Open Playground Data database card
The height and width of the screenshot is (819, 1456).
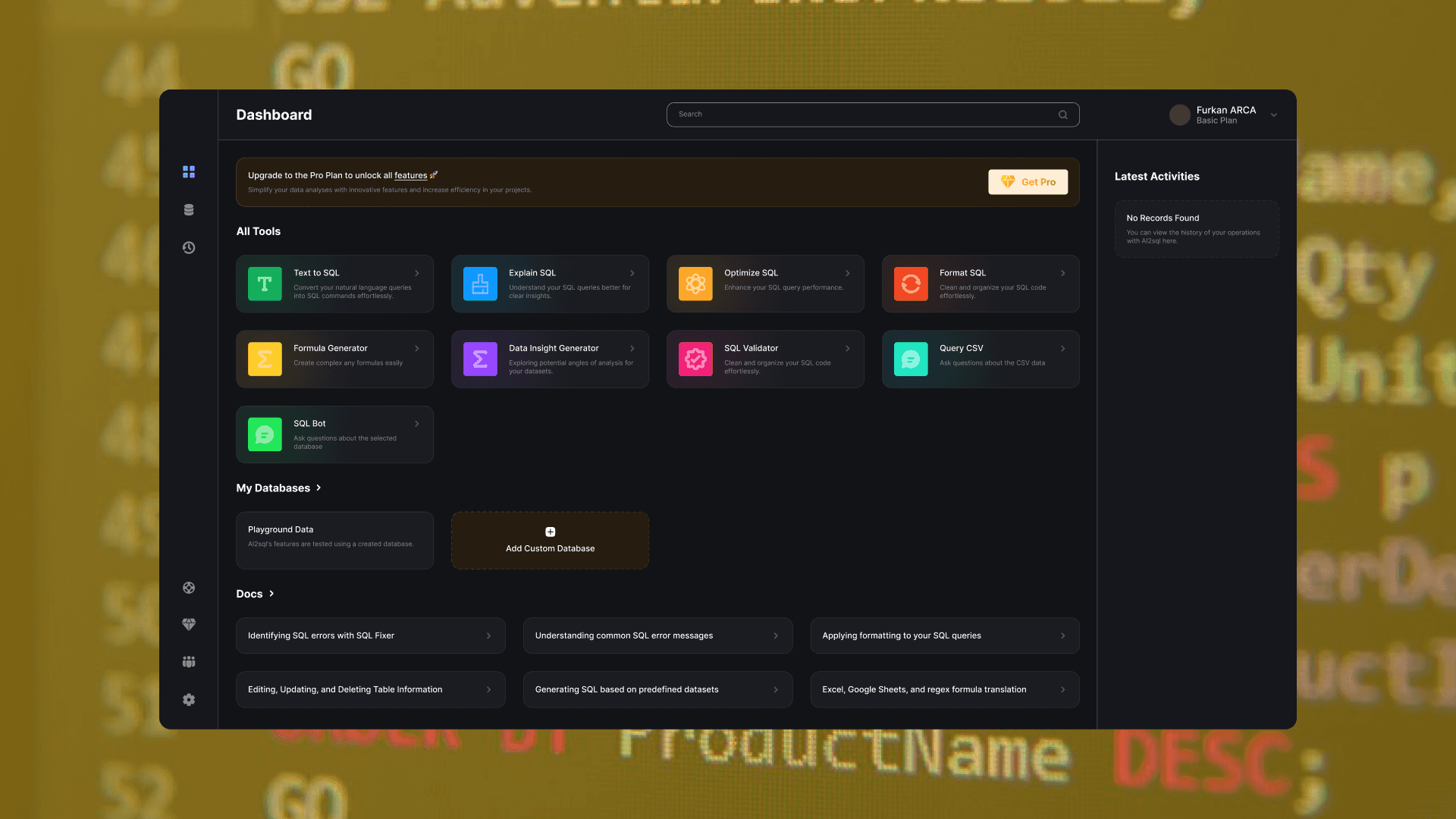[x=334, y=541]
